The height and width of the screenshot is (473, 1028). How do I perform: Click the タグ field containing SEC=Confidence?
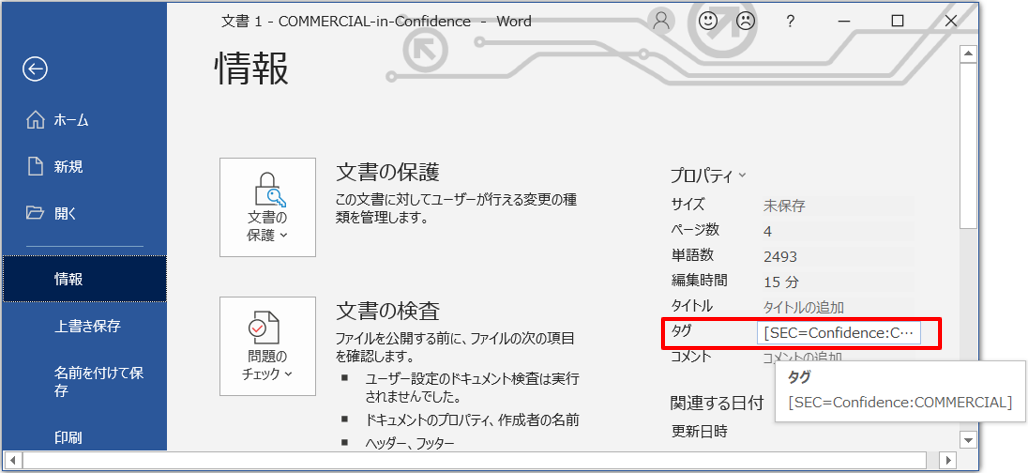[839, 333]
